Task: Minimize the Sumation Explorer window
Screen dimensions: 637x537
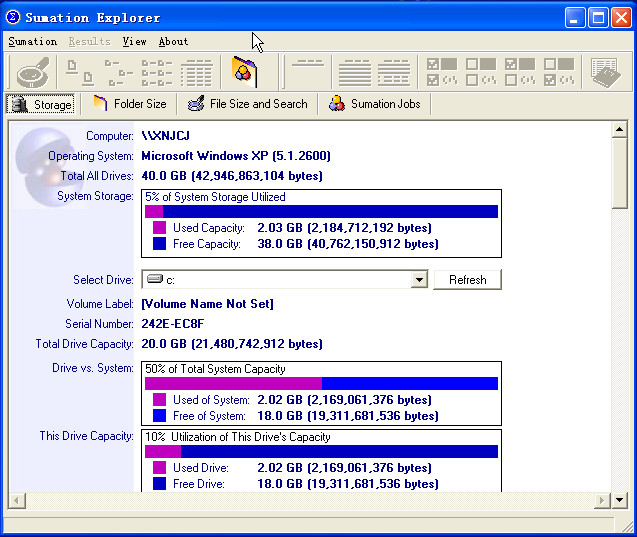Action: pyautogui.click(x=574, y=17)
